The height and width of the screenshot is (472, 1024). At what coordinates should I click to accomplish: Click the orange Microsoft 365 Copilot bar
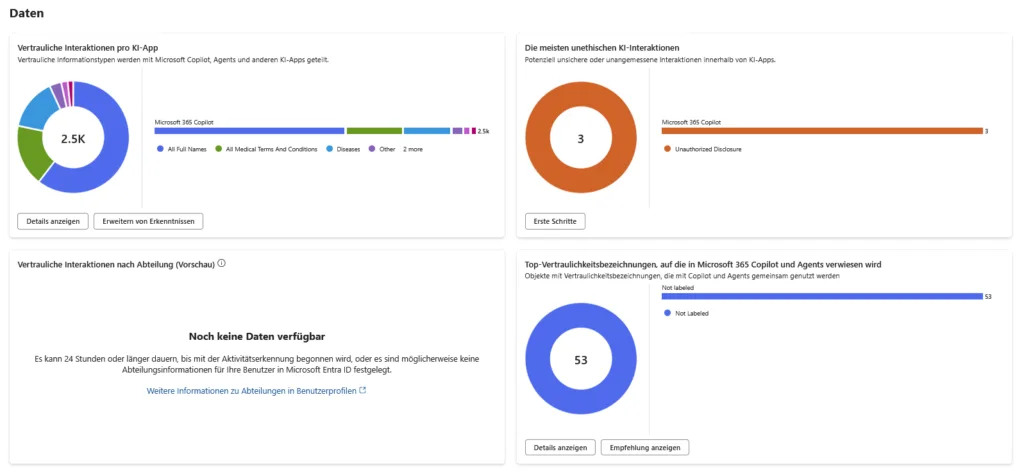822,131
